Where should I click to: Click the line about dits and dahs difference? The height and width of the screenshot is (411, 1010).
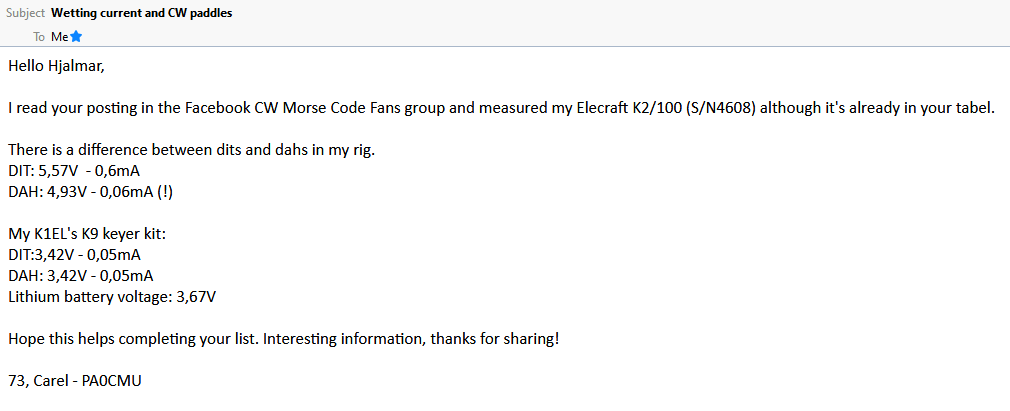tap(191, 150)
